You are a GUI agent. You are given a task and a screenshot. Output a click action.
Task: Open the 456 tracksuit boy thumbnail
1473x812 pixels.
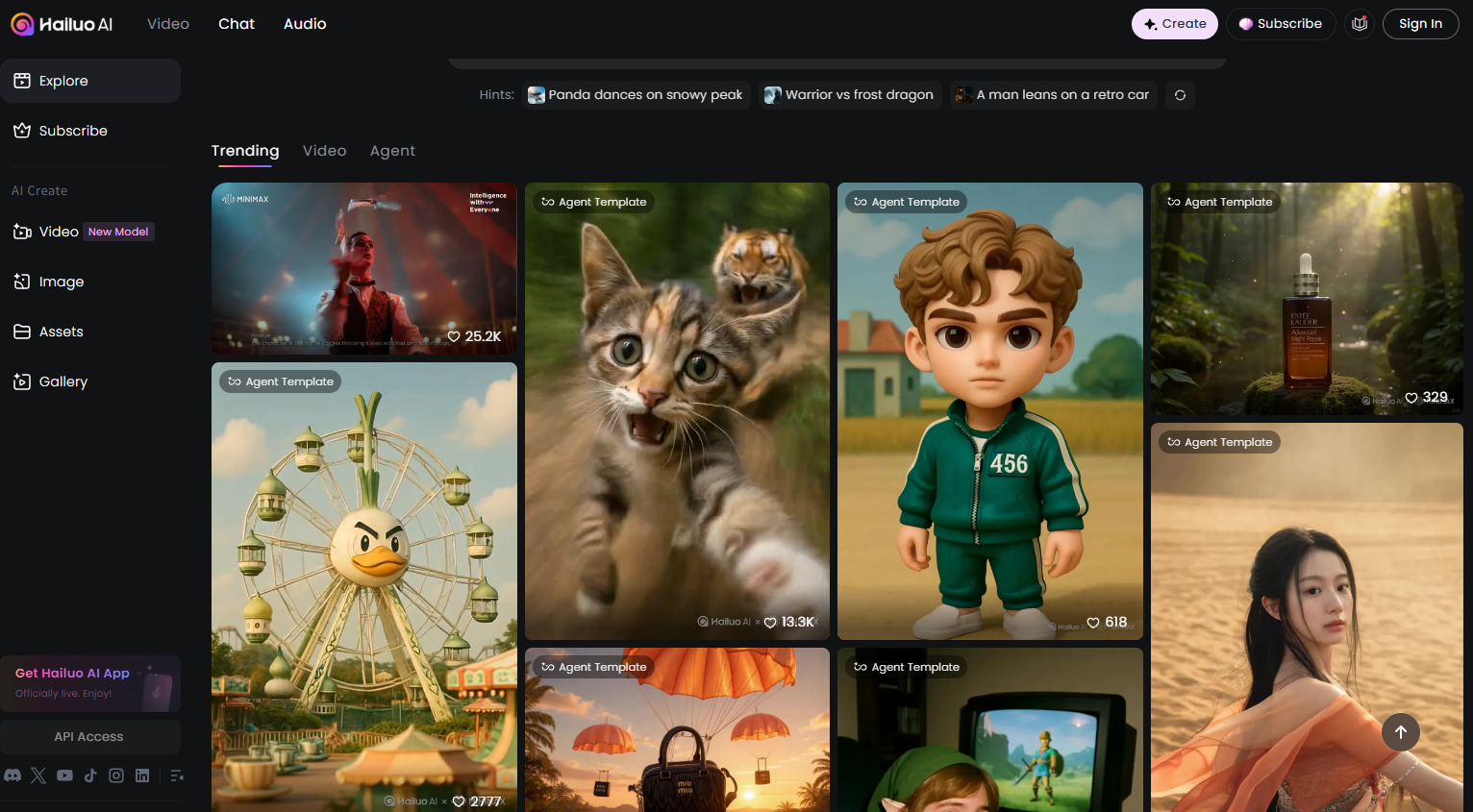(x=990, y=411)
